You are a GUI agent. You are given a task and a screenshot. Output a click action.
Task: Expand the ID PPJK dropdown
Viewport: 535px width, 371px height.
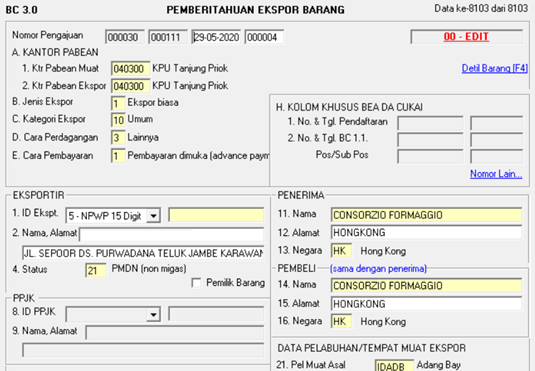pyautogui.click(x=154, y=314)
